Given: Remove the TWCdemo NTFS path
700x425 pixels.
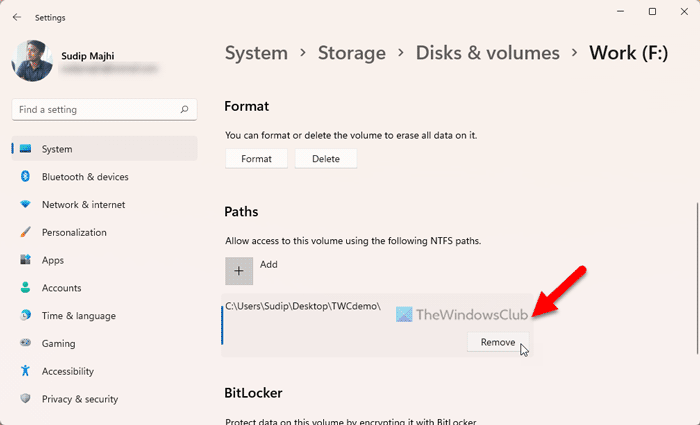Looking at the screenshot, I should [x=497, y=342].
